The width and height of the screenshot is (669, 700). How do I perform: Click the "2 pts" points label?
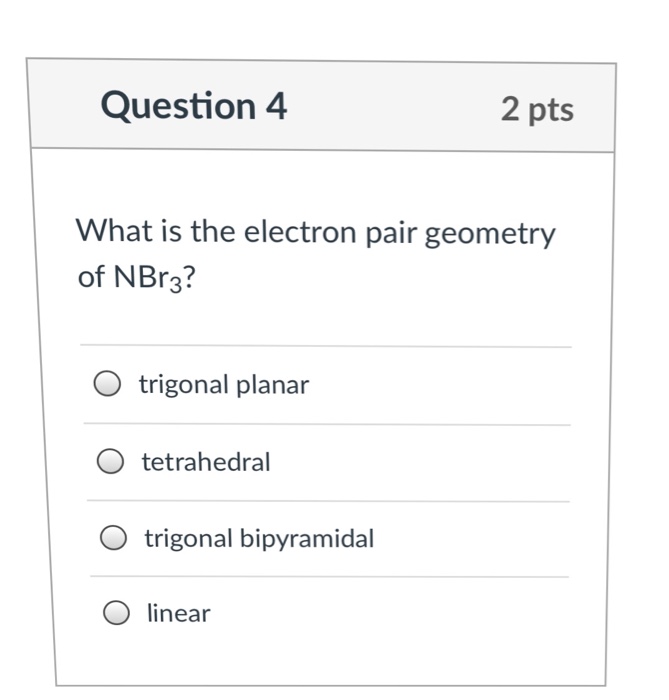(x=537, y=109)
